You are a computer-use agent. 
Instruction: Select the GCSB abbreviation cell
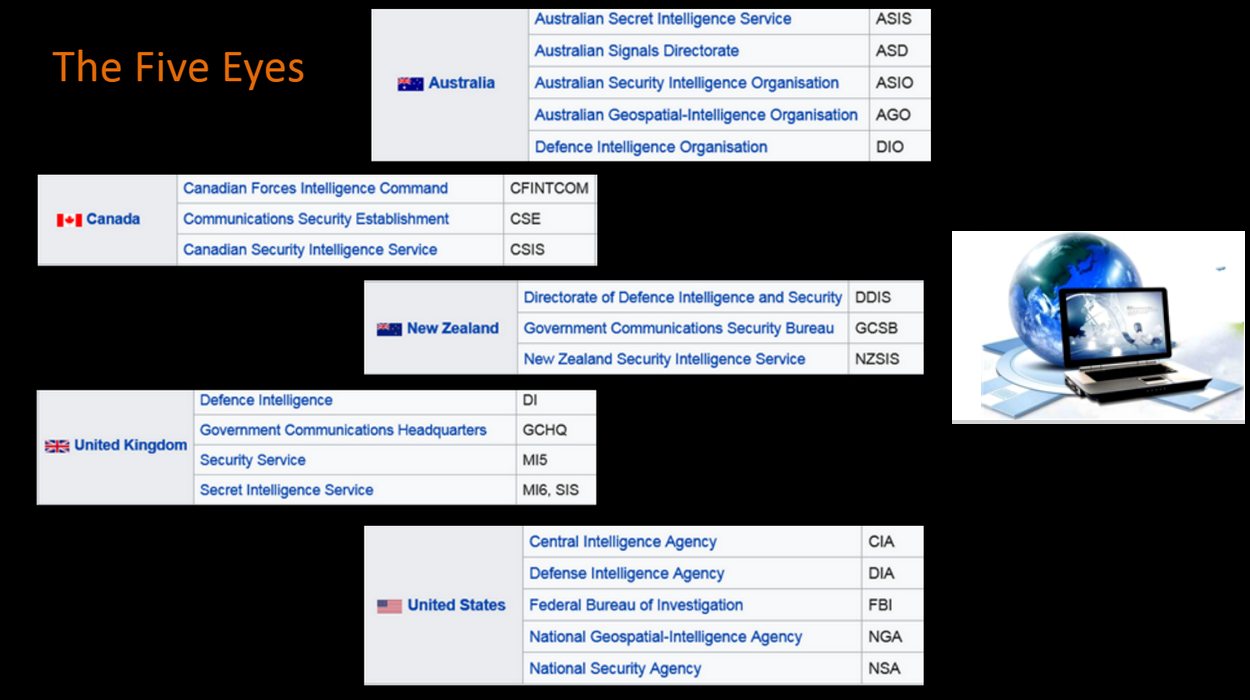click(x=885, y=328)
